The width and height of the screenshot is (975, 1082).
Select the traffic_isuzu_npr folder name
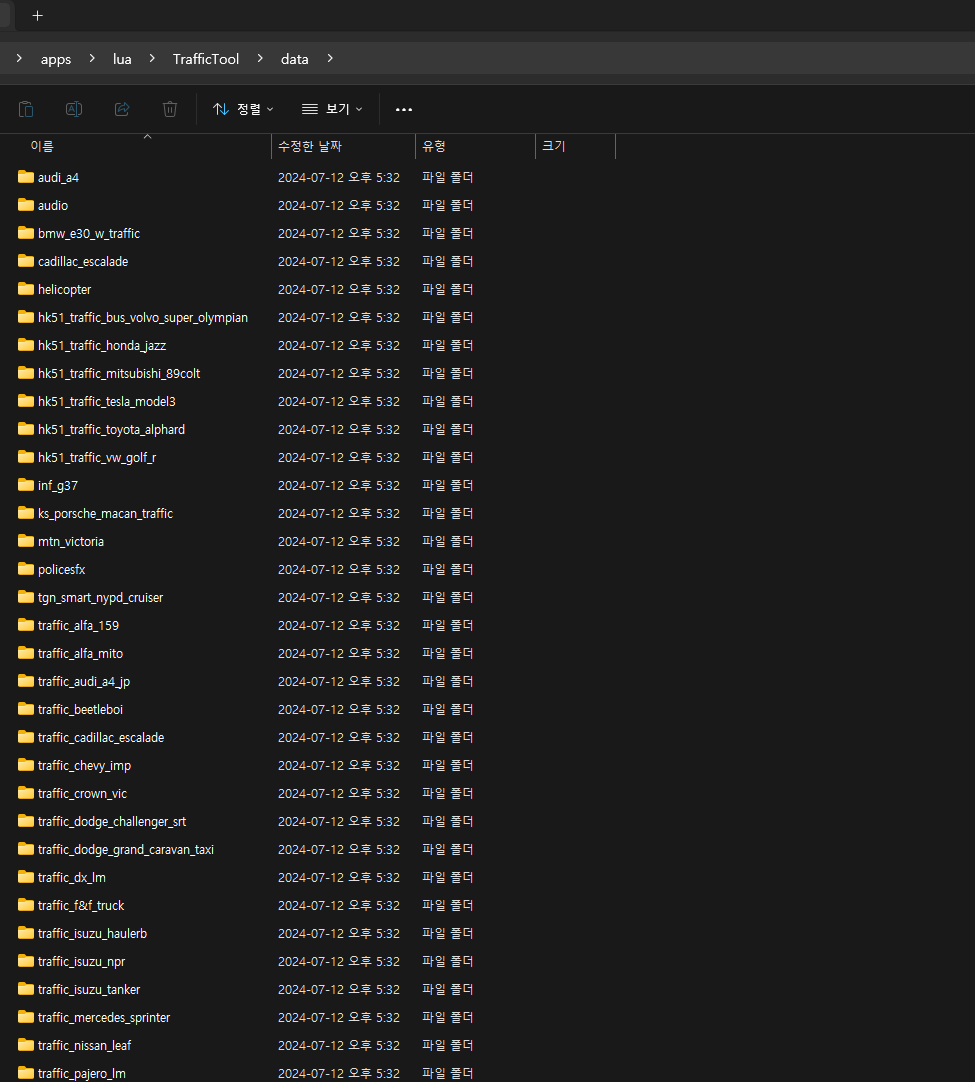point(81,962)
